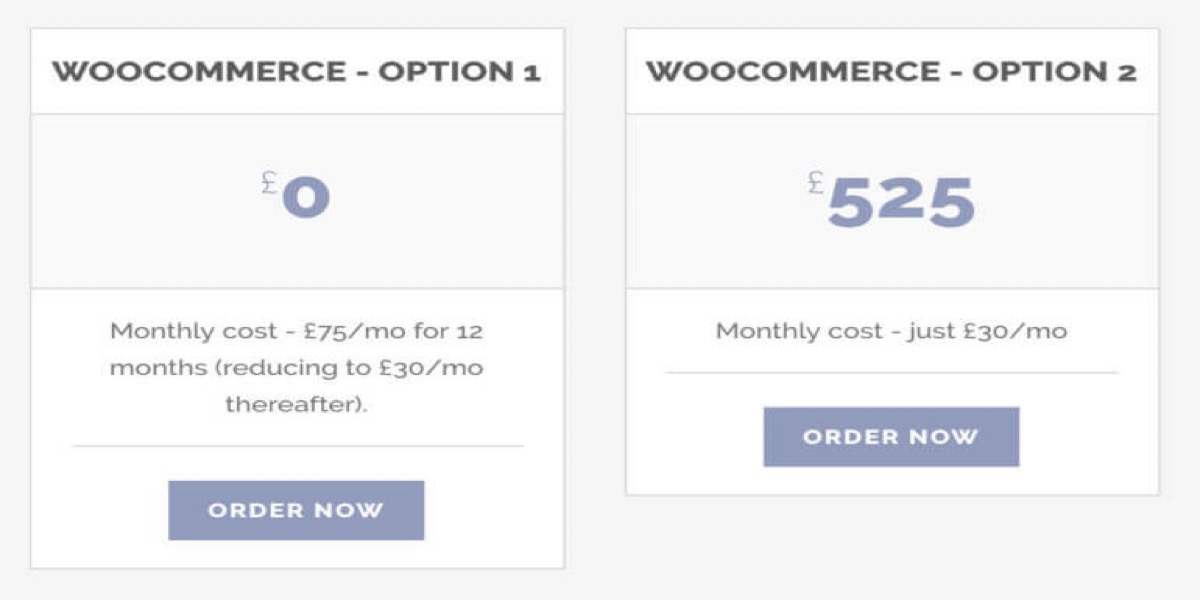
Task: Click the large 525 price figure
Action: (x=901, y=201)
